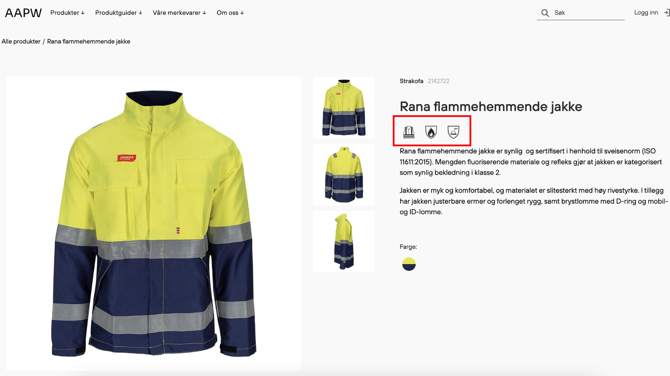This screenshot has width=670, height=376.
Task: Click the Farge: label
Action: click(408, 247)
